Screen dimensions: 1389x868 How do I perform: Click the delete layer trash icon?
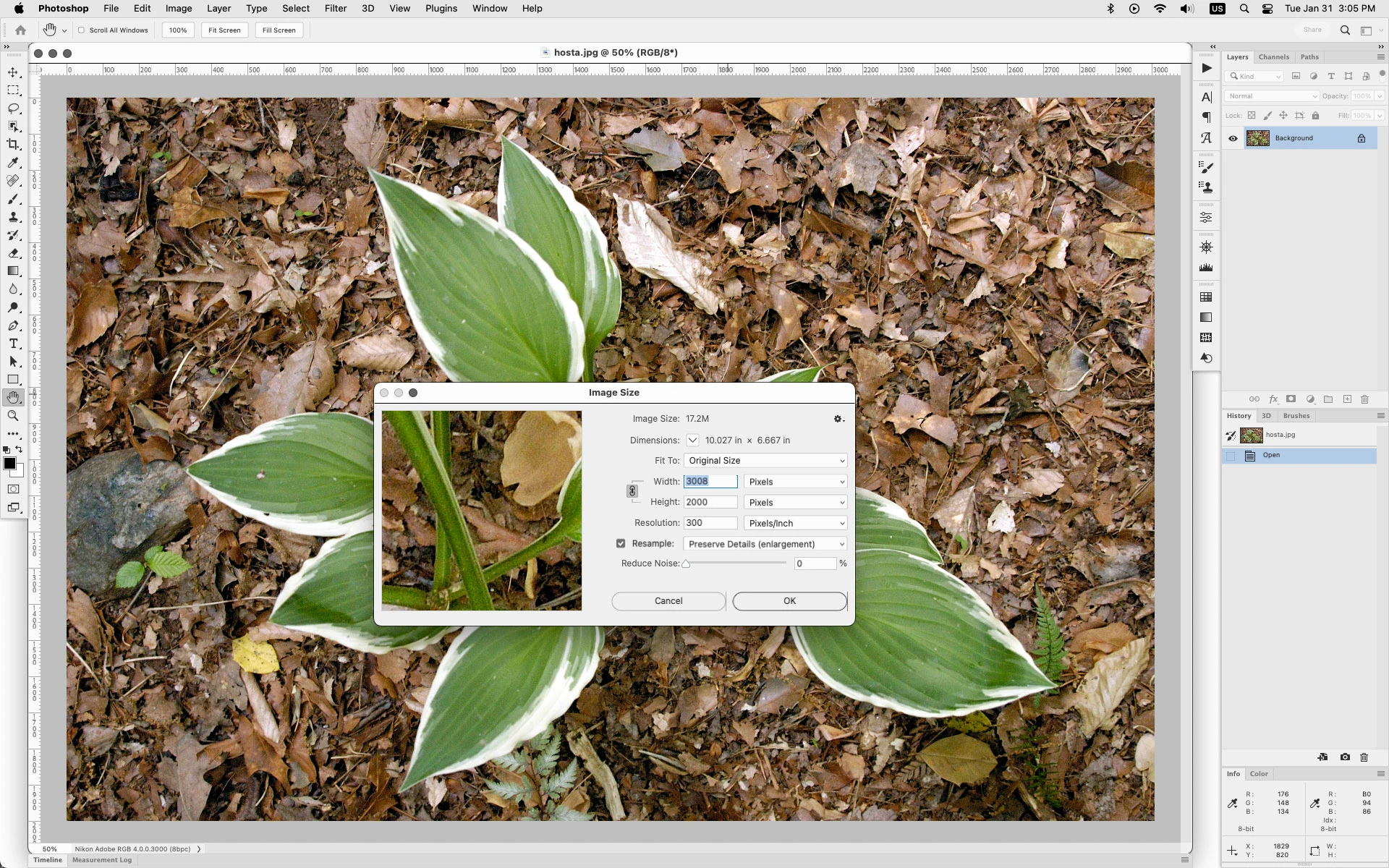click(x=1365, y=399)
